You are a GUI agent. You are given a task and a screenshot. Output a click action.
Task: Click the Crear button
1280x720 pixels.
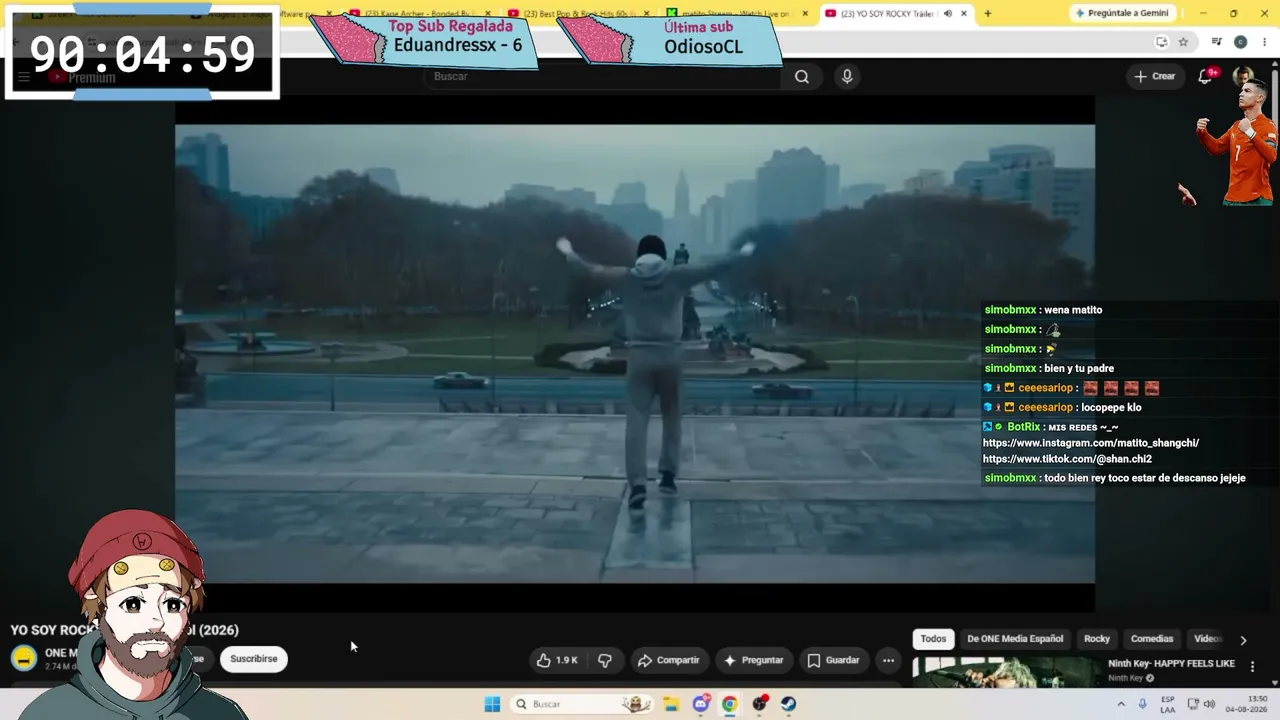click(x=1155, y=76)
